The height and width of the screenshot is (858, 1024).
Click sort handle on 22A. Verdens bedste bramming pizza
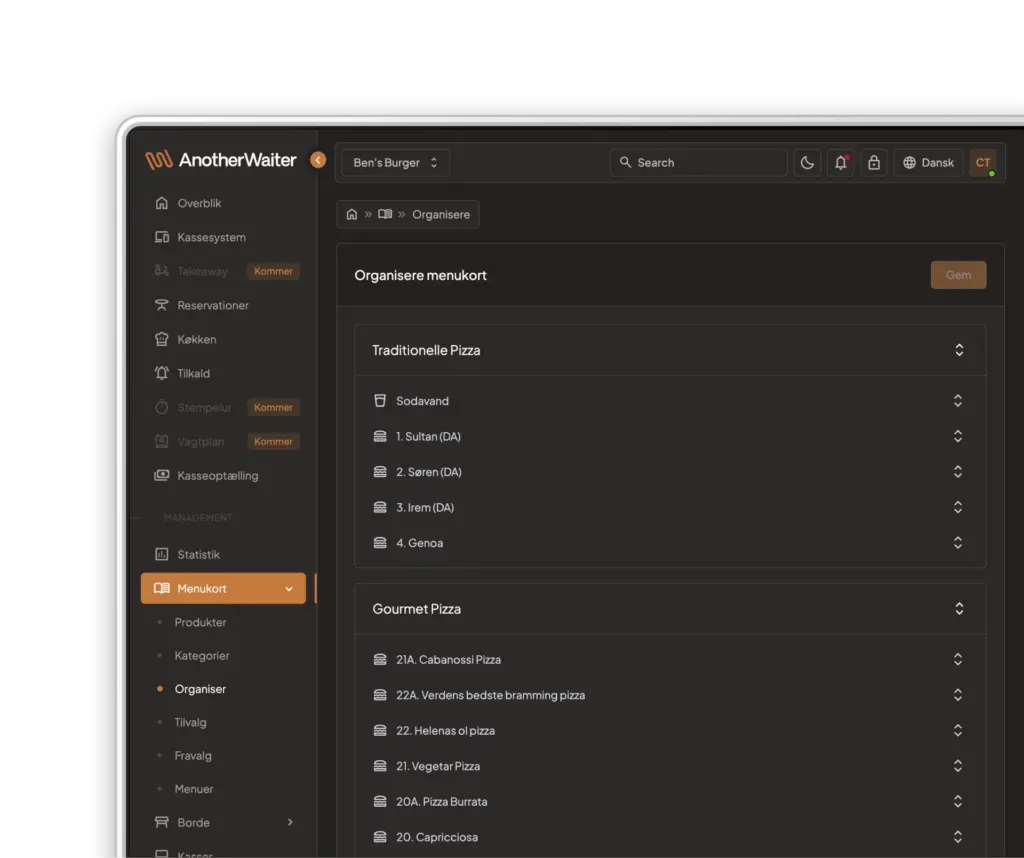coord(957,695)
